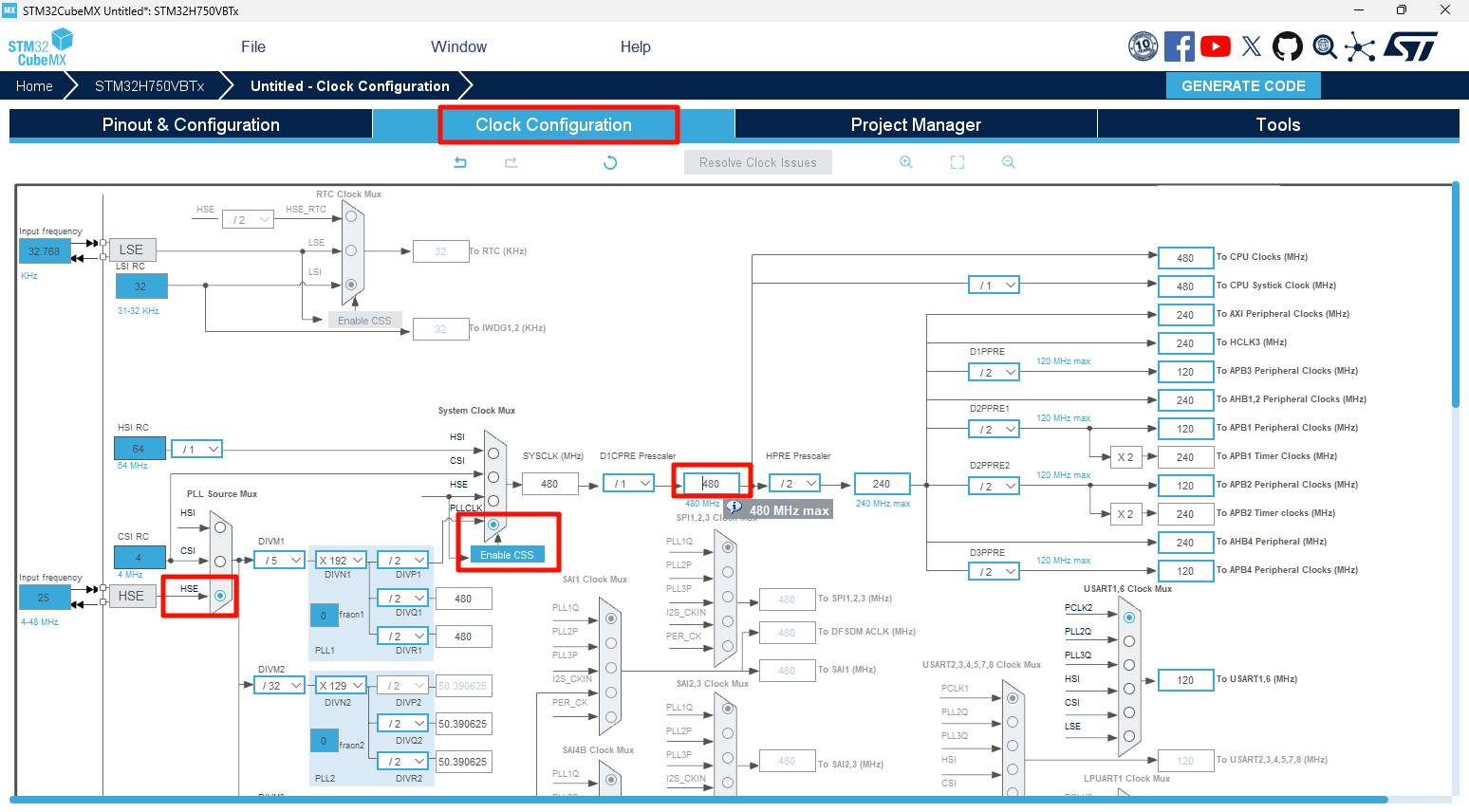This screenshot has height=812, width=1469.
Task: Select PCLK2 in USART1,6 Clock Mux
Action: click(1129, 618)
